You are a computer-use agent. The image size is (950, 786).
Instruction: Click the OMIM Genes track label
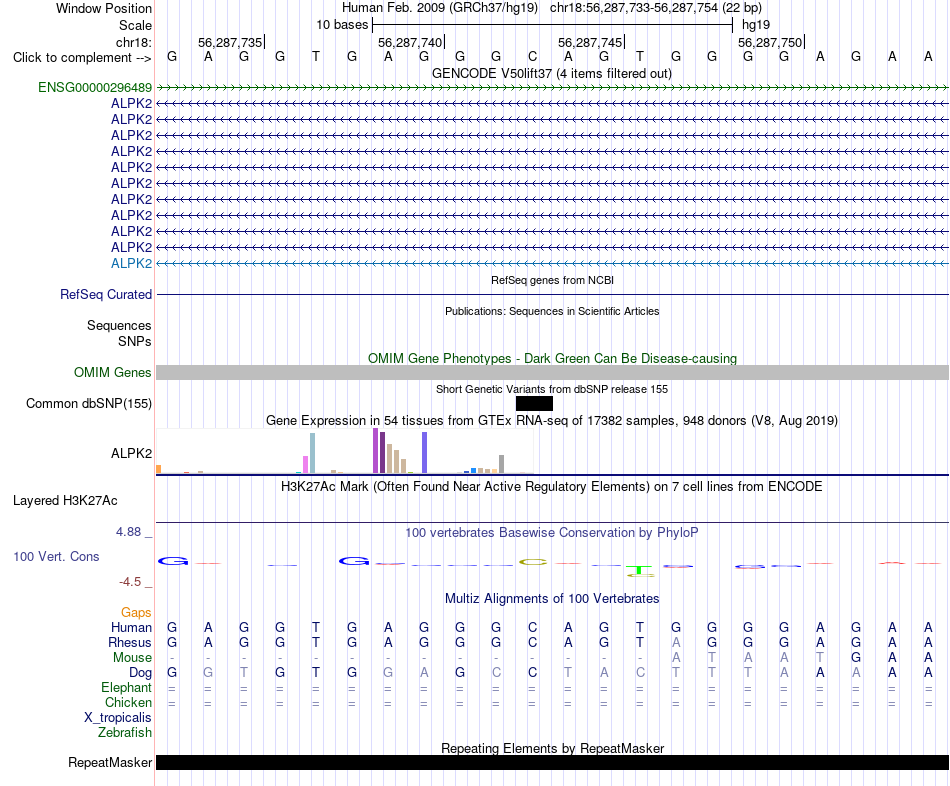[112, 372]
